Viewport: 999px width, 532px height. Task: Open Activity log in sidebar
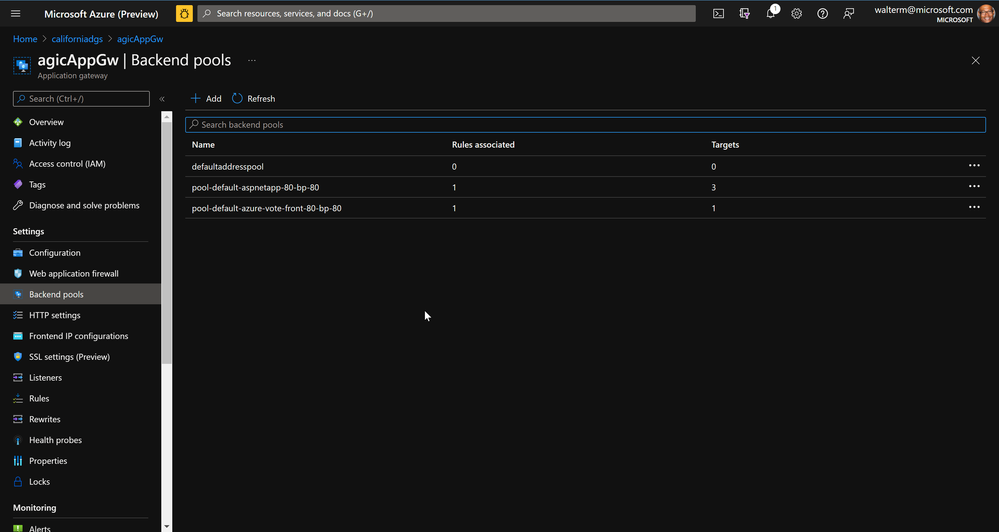pos(50,143)
